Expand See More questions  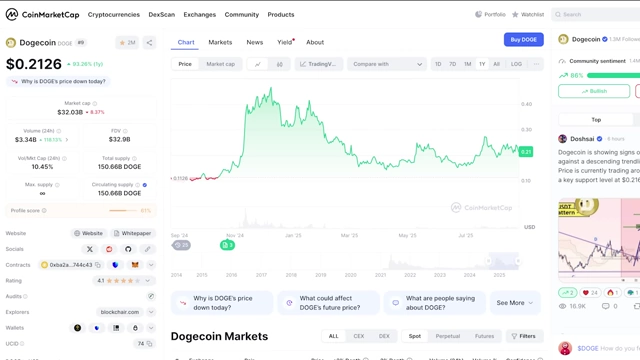(x=515, y=303)
